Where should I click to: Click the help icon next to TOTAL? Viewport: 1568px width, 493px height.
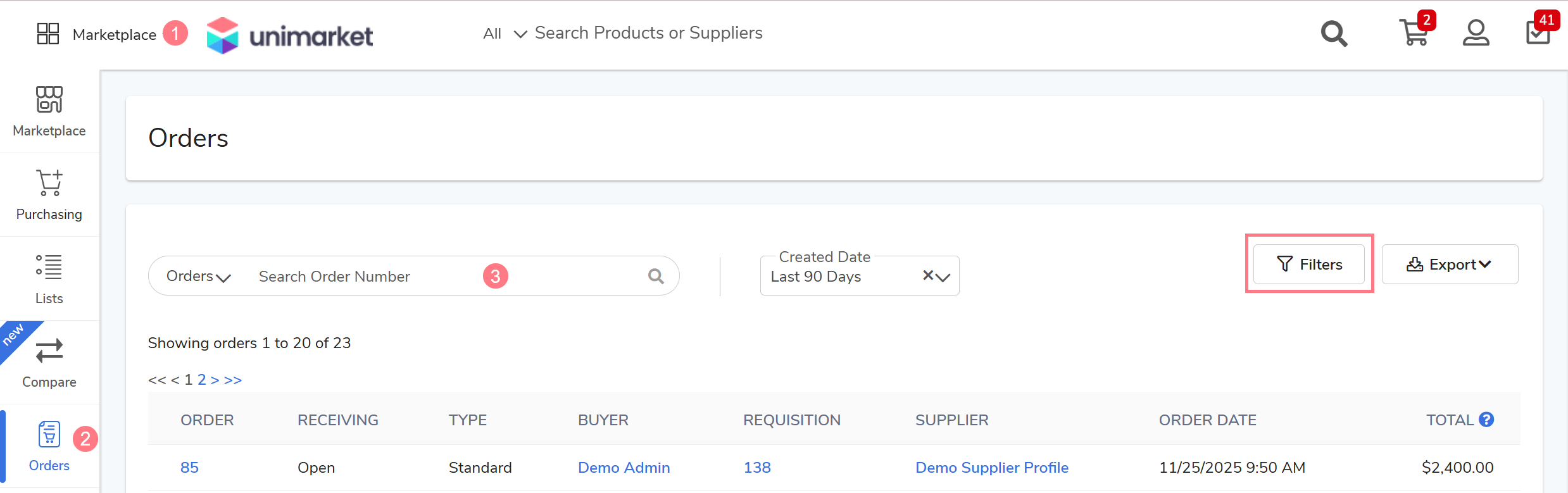coord(1486,420)
